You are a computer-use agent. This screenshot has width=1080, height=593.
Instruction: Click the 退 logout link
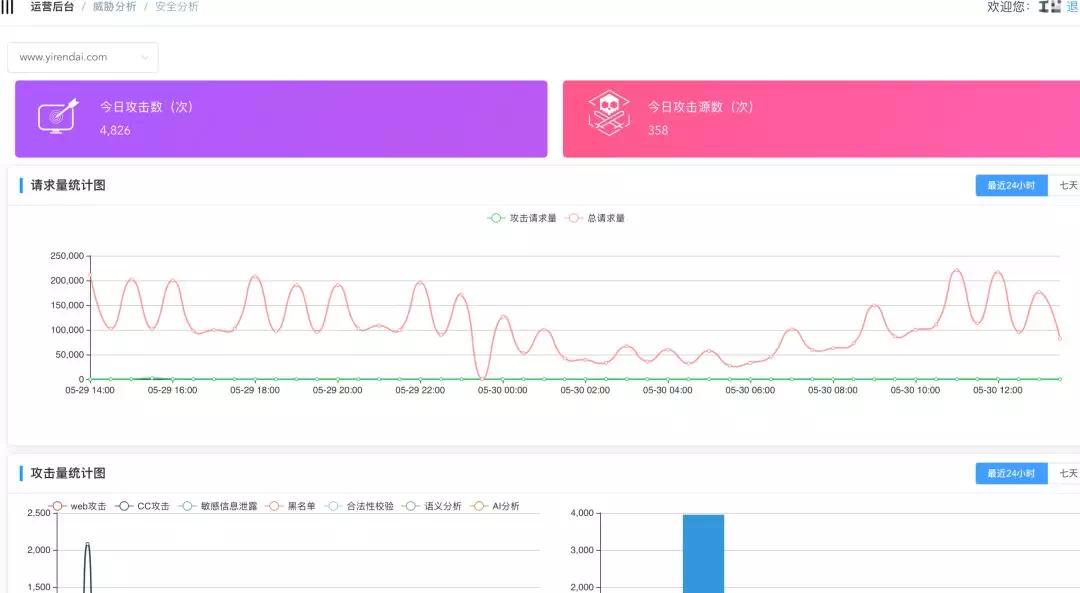coord(1072,7)
